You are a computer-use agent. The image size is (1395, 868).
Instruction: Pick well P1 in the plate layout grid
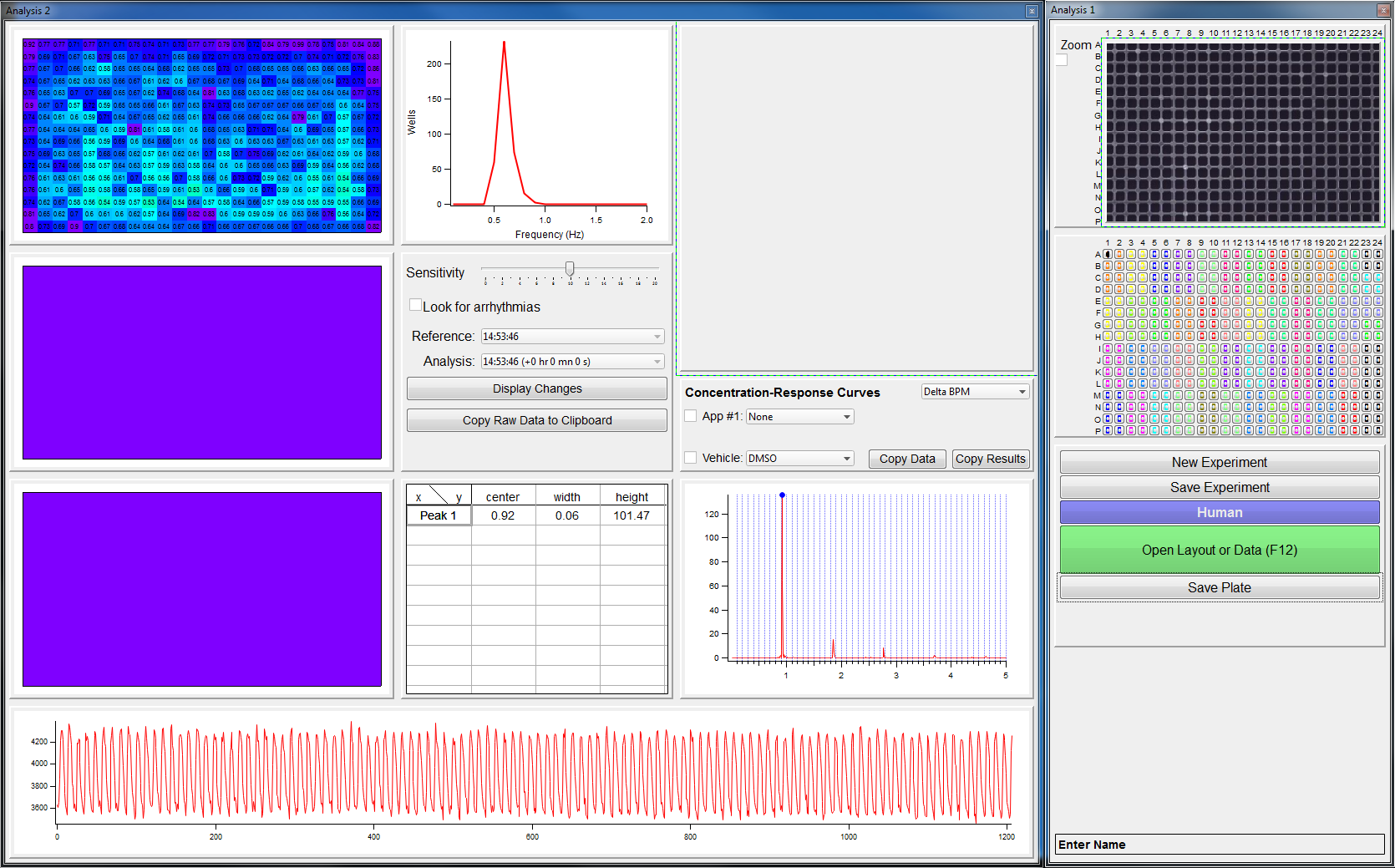[x=1108, y=431]
